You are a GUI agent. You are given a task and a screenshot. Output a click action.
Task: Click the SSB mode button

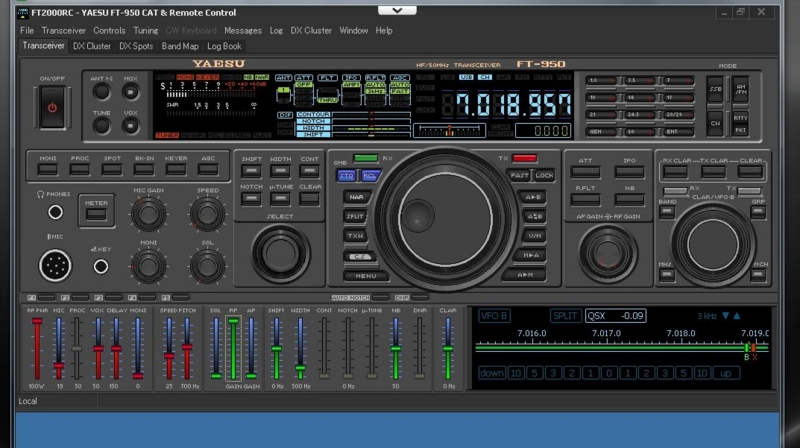(715, 89)
